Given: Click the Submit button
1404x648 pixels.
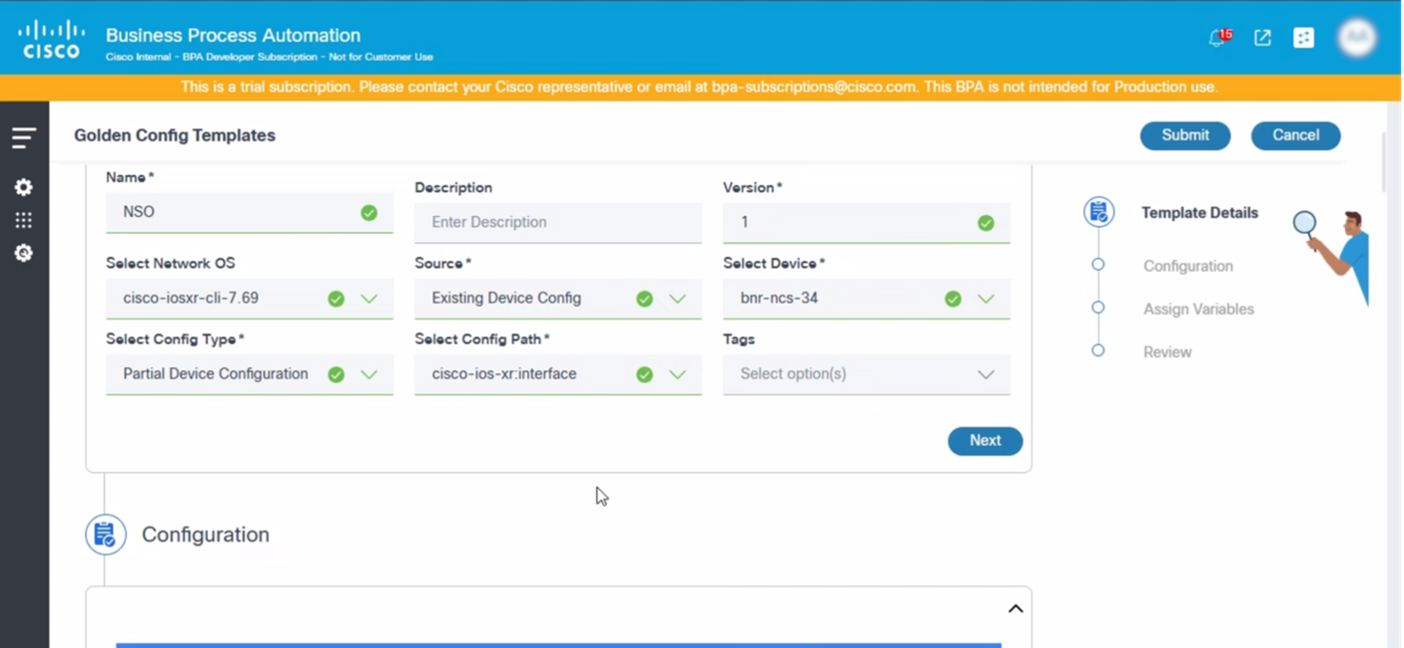Looking at the screenshot, I should point(1185,135).
